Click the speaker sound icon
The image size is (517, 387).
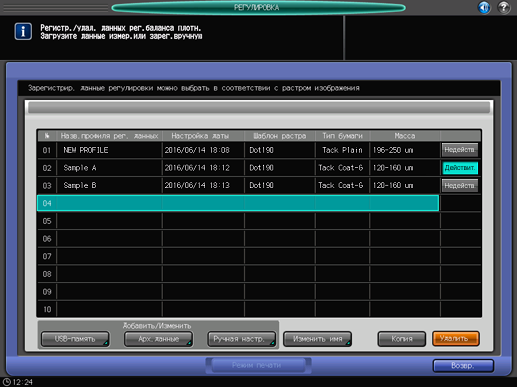click(x=484, y=7)
